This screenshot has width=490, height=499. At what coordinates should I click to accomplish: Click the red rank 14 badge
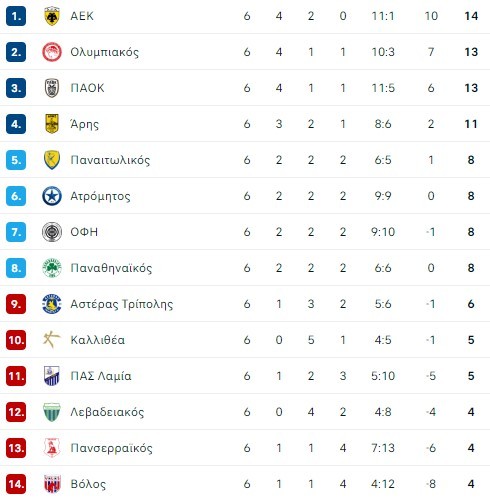pos(16,484)
